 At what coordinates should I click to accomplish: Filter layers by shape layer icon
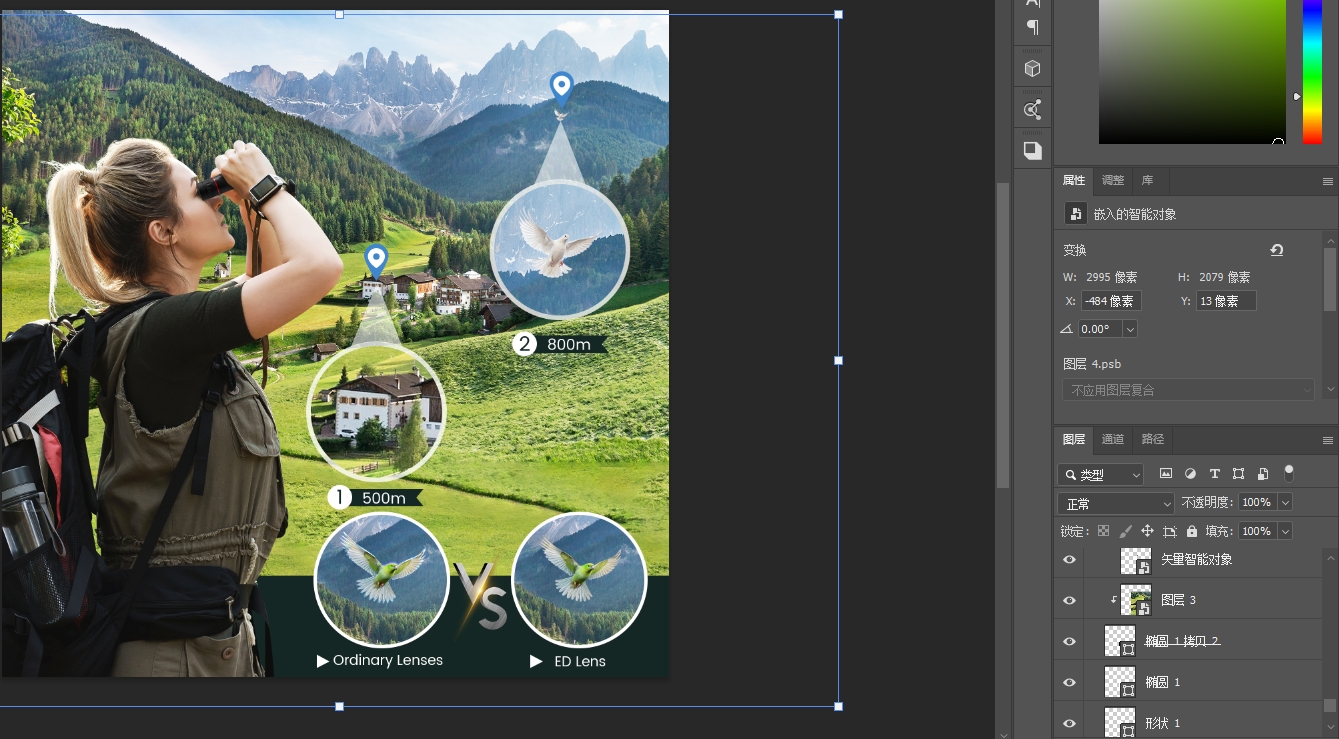1238,474
